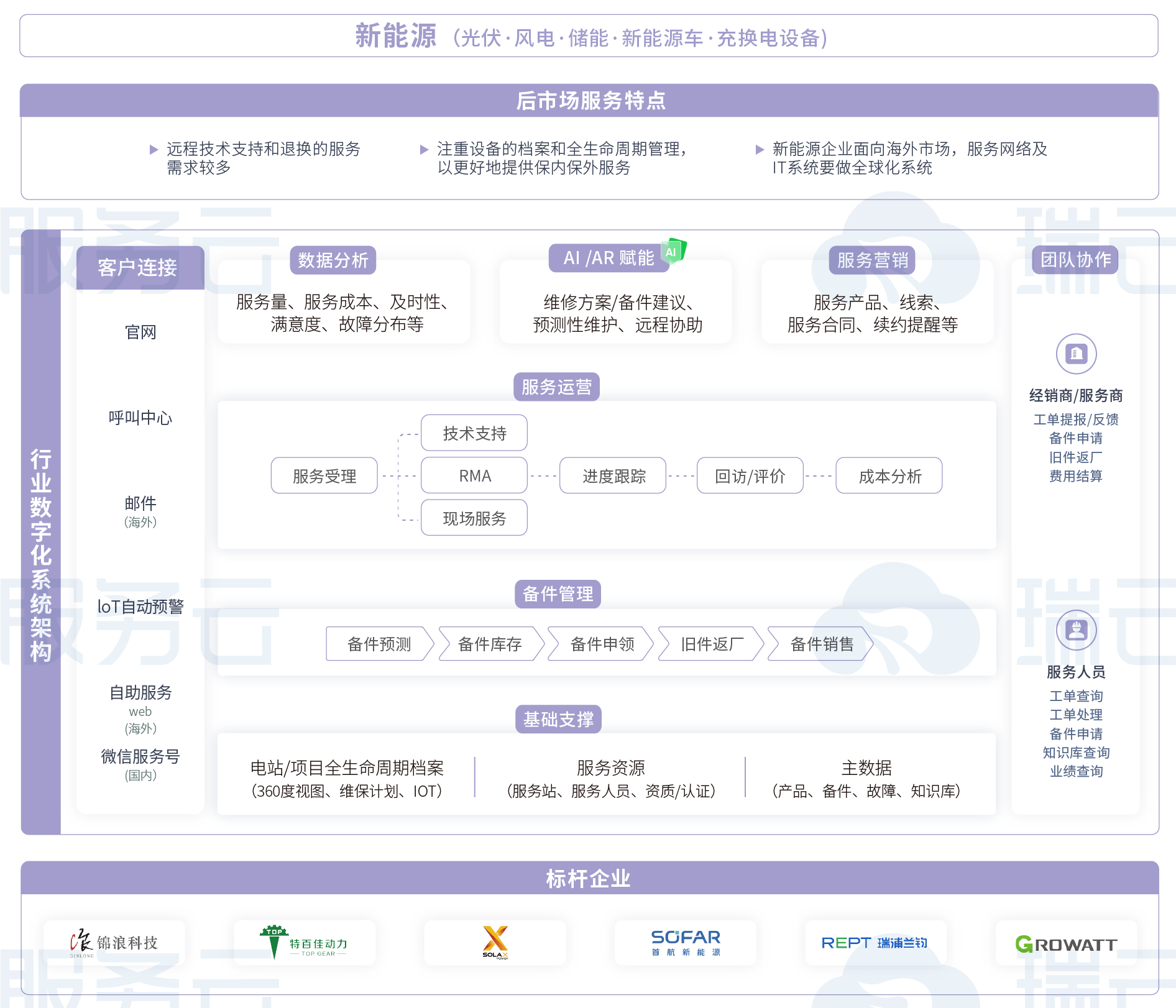Click the Ginlong 锦浪科技 logo
1176x1008 pixels.
point(114,943)
